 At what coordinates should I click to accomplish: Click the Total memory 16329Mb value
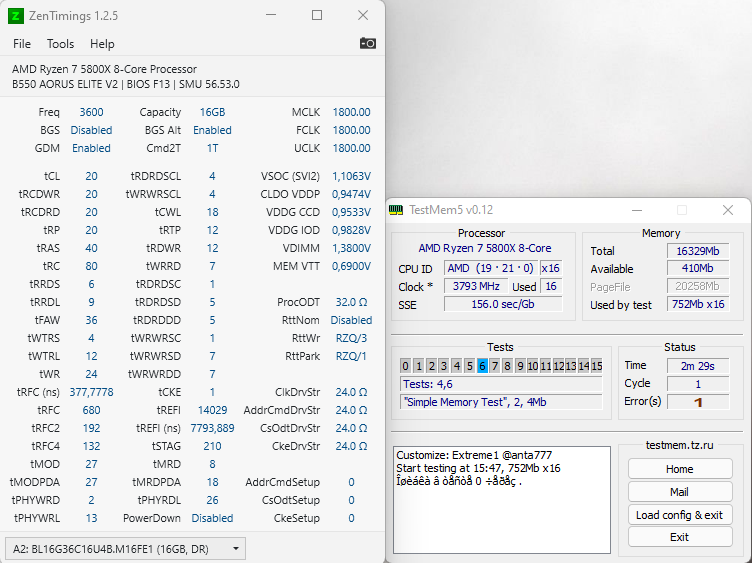click(698, 251)
